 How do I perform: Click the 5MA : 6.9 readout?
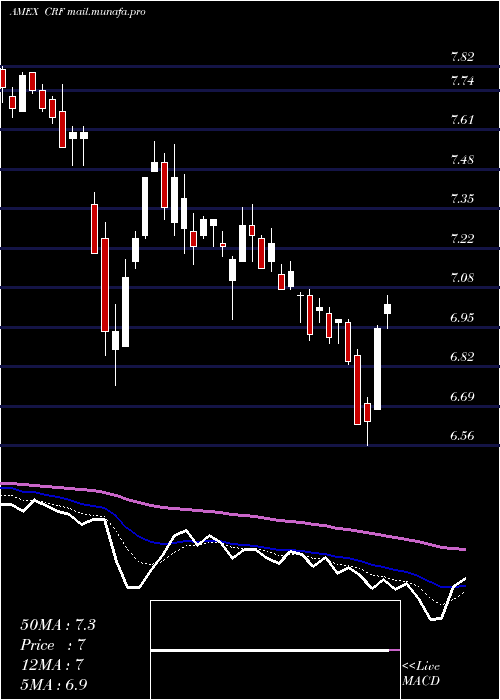tap(54, 685)
